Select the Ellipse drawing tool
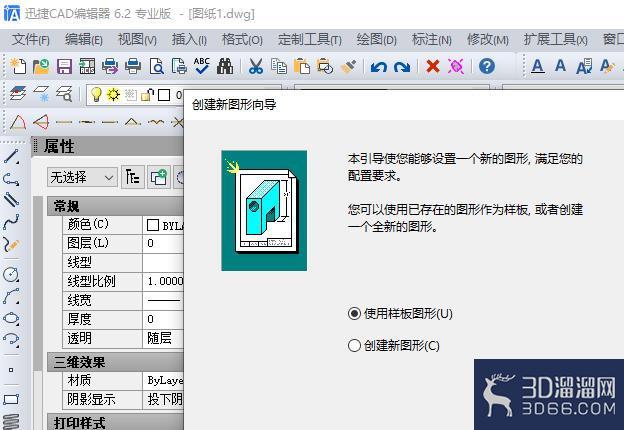 pos(11,318)
